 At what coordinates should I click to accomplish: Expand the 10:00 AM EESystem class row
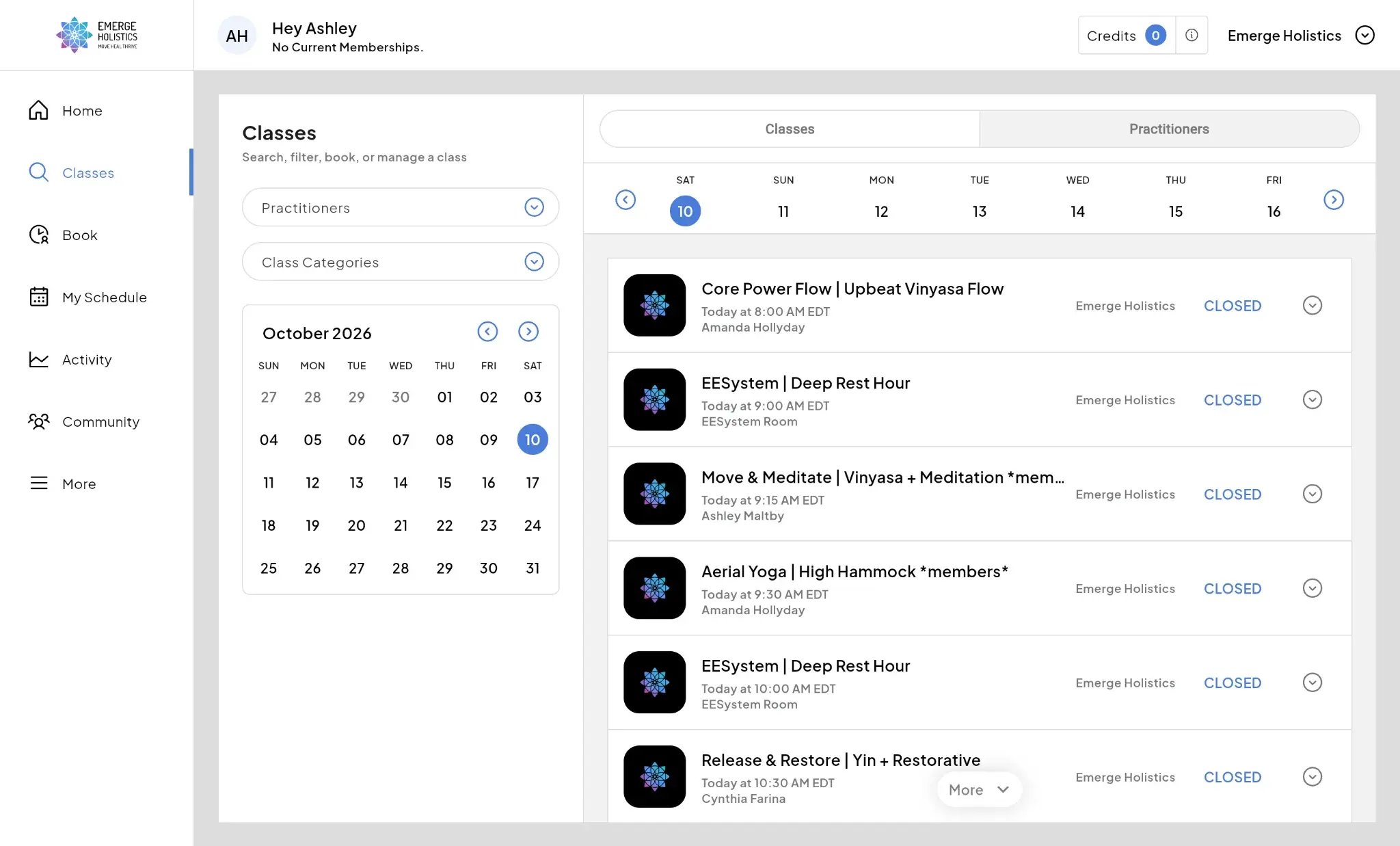(1312, 683)
